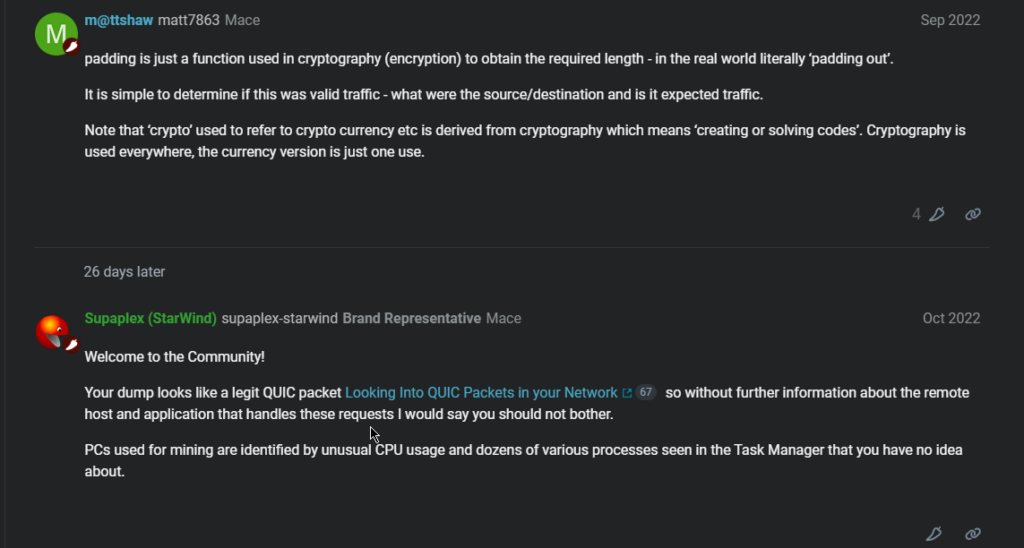The width and height of the screenshot is (1024, 548).
Task: Like the Supaplex post with spice icon
Action: click(x=934, y=534)
